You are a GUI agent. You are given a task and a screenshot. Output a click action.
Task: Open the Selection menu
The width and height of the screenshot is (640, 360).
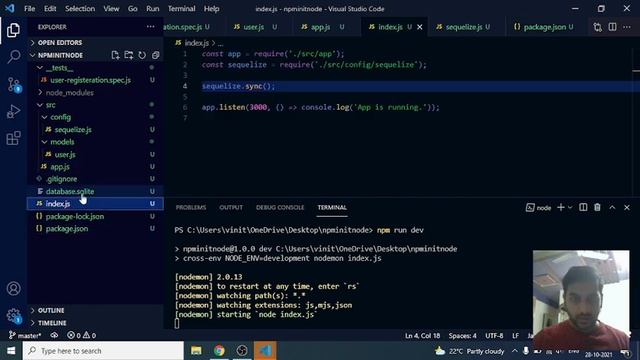pyautogui.click(x=80, y=9)
